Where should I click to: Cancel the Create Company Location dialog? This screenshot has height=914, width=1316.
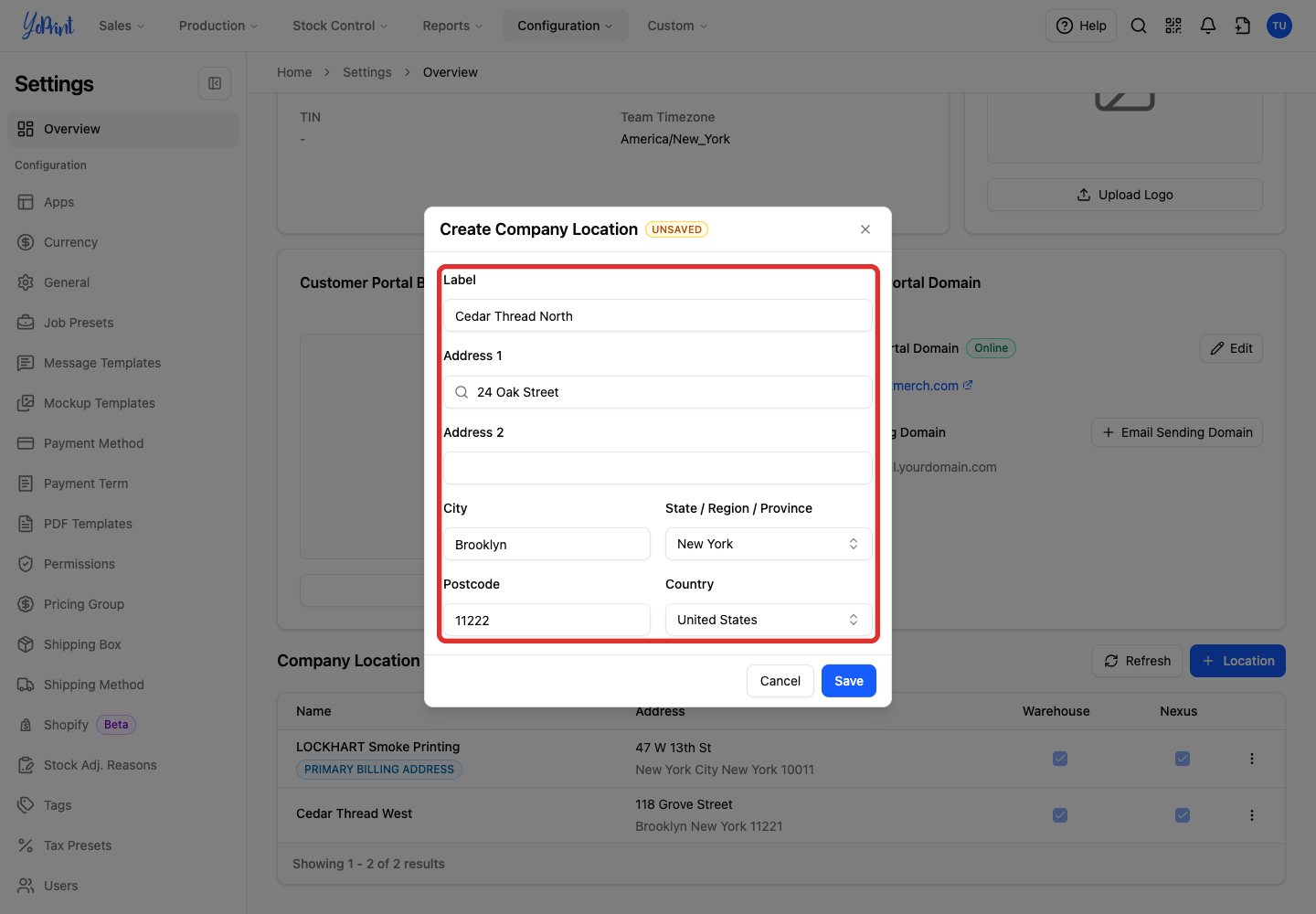click(x=780, y=681)
